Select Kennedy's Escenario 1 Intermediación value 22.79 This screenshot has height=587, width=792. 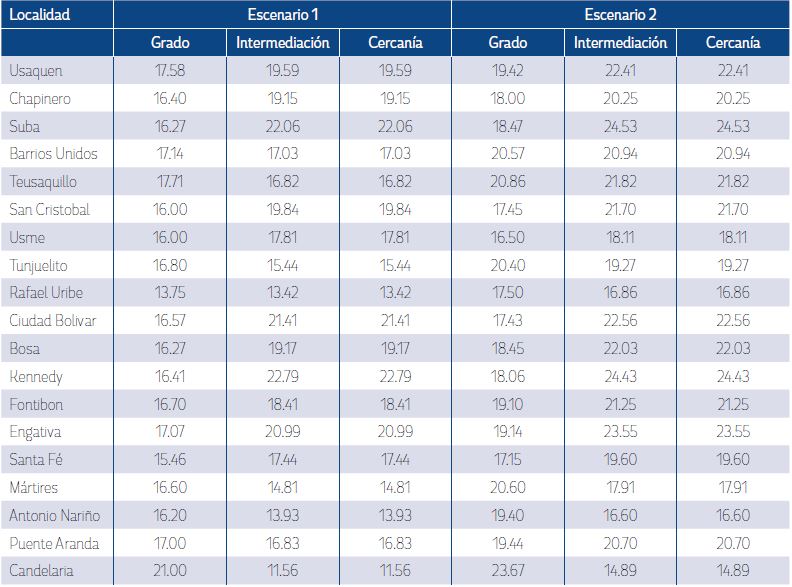tap(283, 377)
